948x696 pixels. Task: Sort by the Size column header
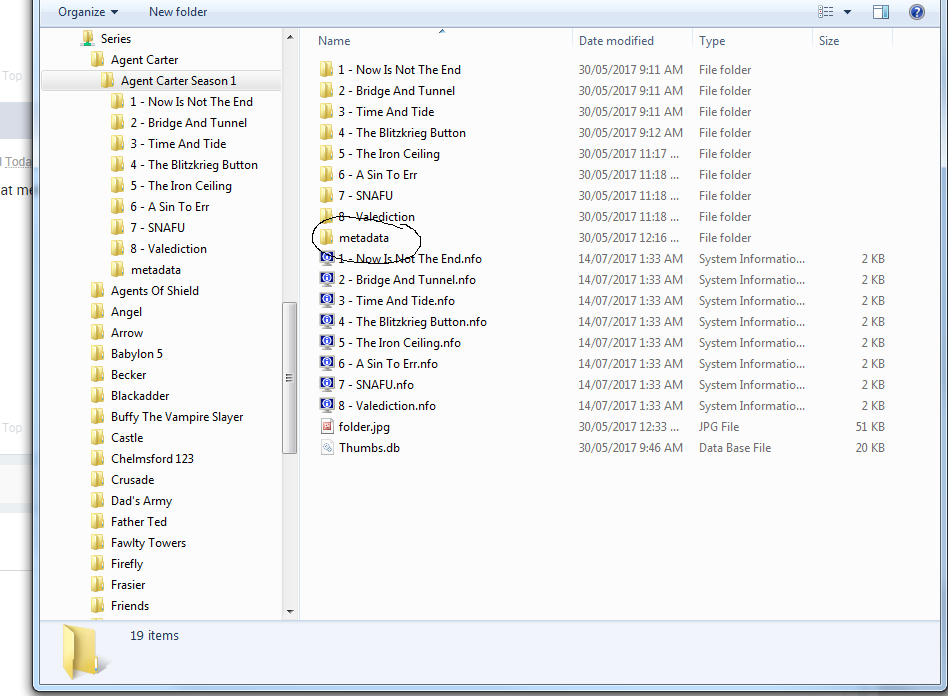(829, 41)
